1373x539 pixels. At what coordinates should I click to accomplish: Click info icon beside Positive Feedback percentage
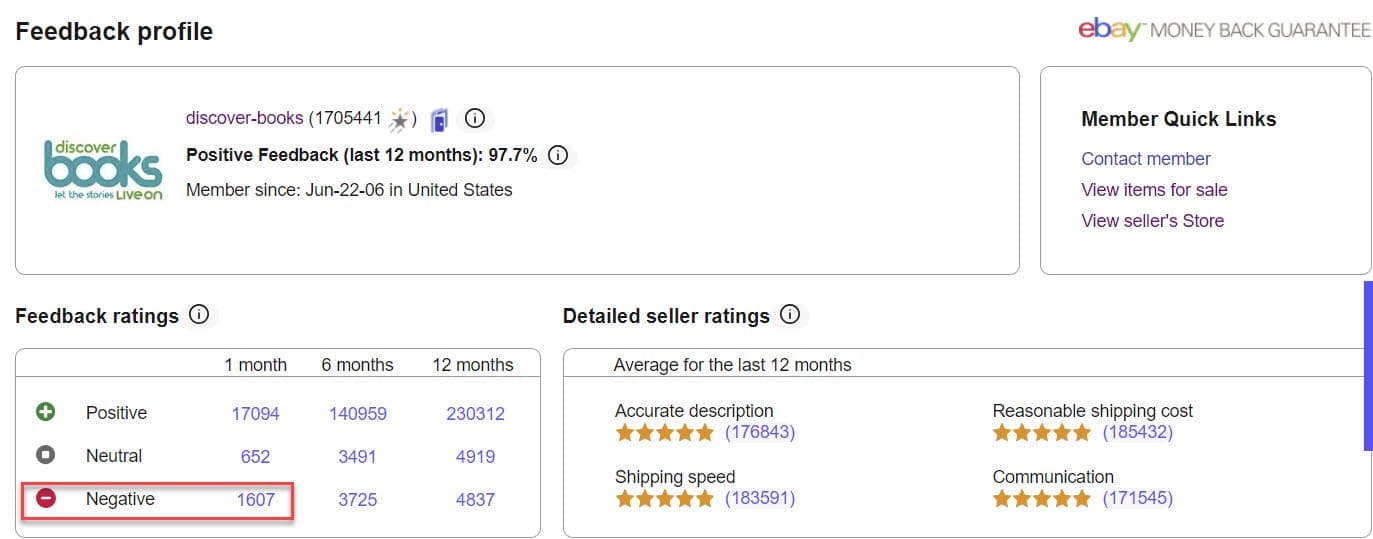tap(559, 155)
